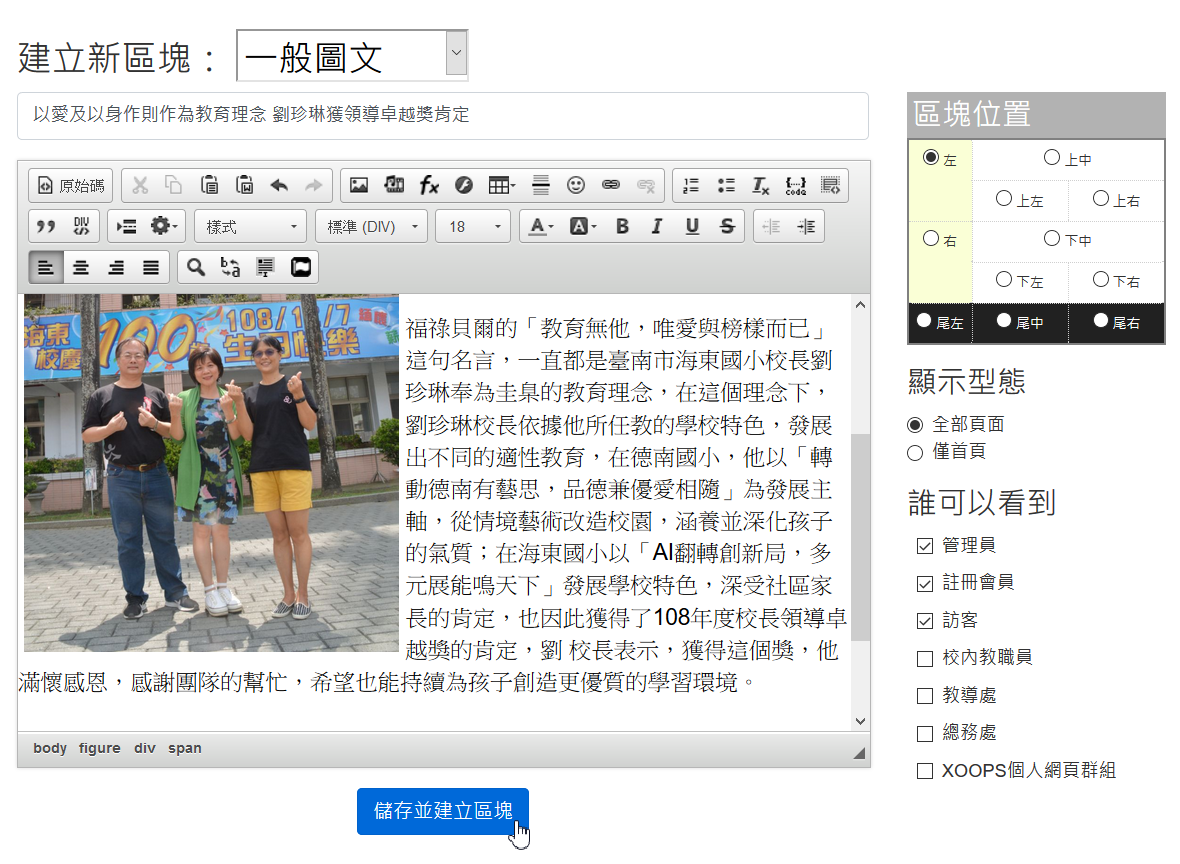1180x864 pixels.
Task: Insert a smiley emoticon
Action: click(575, 185)
